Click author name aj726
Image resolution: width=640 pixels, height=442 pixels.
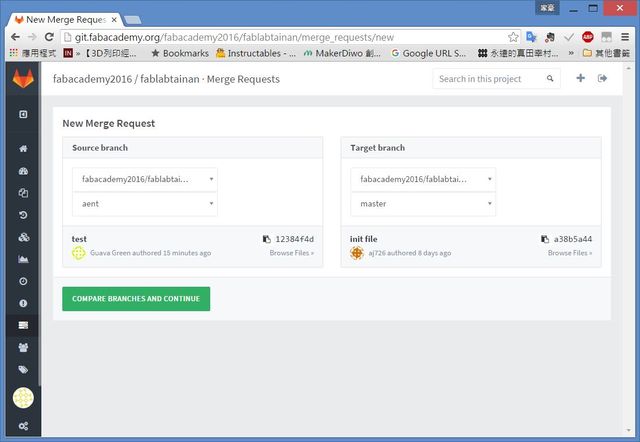377,253
